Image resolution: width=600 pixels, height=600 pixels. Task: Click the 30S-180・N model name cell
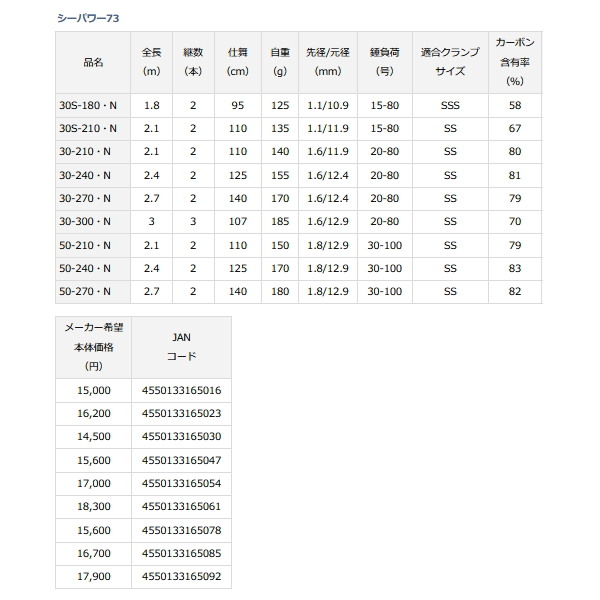pos(93,105)
